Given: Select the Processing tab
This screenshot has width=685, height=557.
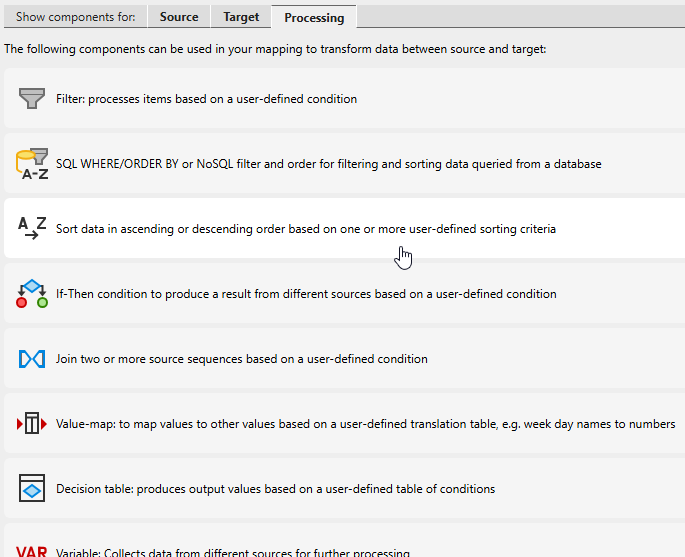Looking at the screenshot, I should coord(314,17).
